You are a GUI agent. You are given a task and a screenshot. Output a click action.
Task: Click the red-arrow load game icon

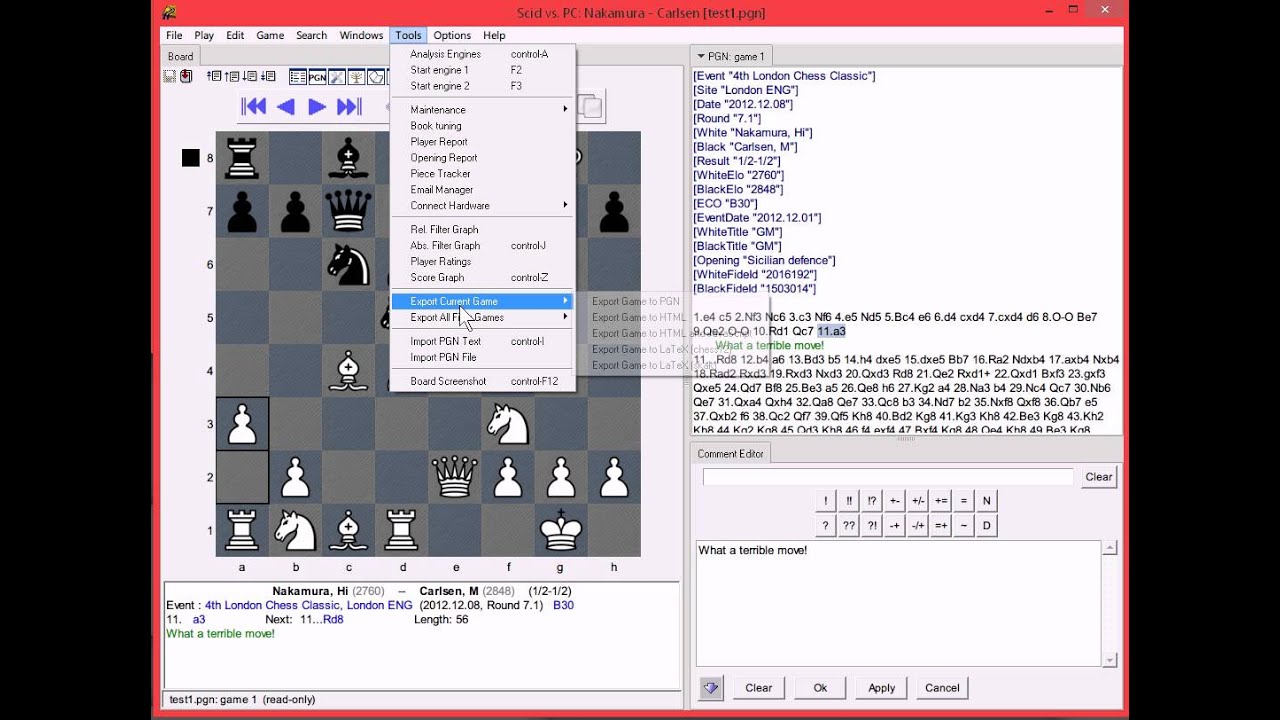coord(186,76)
